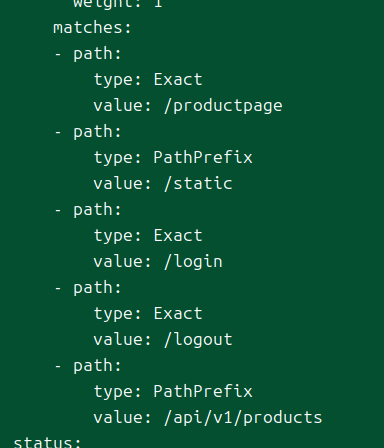Click the last '- path:' line
This screenshot has width=384, height=448.
[88, 366]
